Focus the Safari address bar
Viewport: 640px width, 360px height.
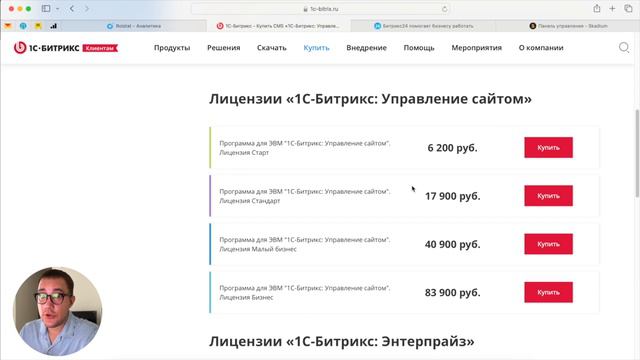[x=320, y=9]
